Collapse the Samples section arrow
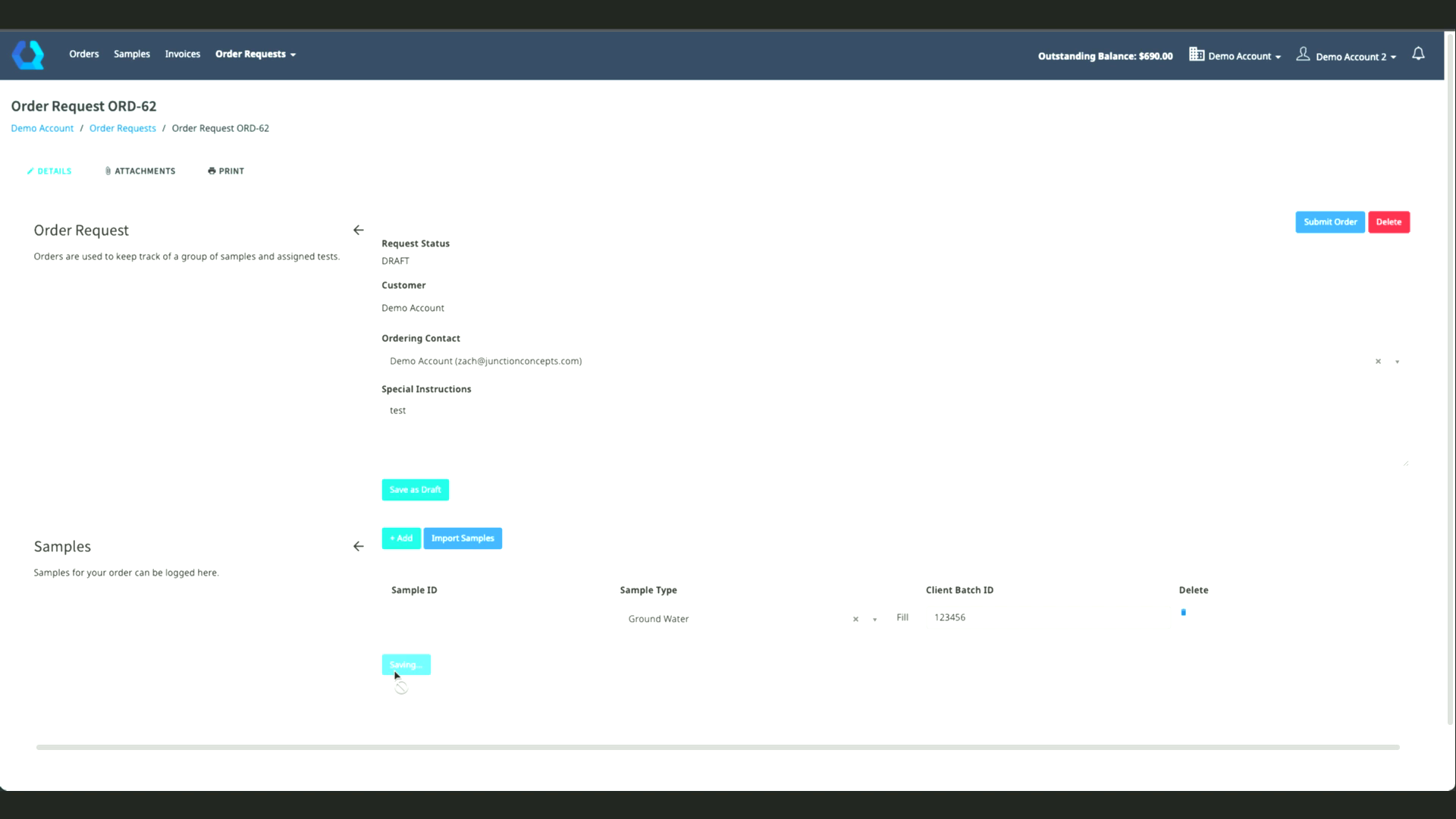Screen dimensions: 1456x819 click(359, 546)
